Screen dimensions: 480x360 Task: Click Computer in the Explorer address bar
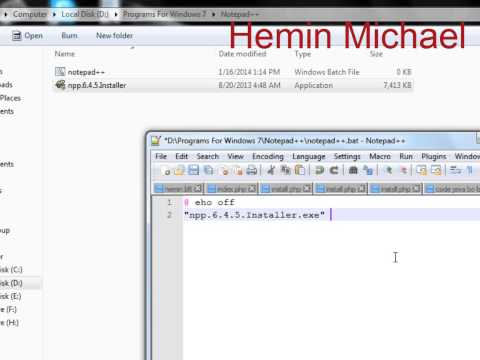tap(30, 14)
